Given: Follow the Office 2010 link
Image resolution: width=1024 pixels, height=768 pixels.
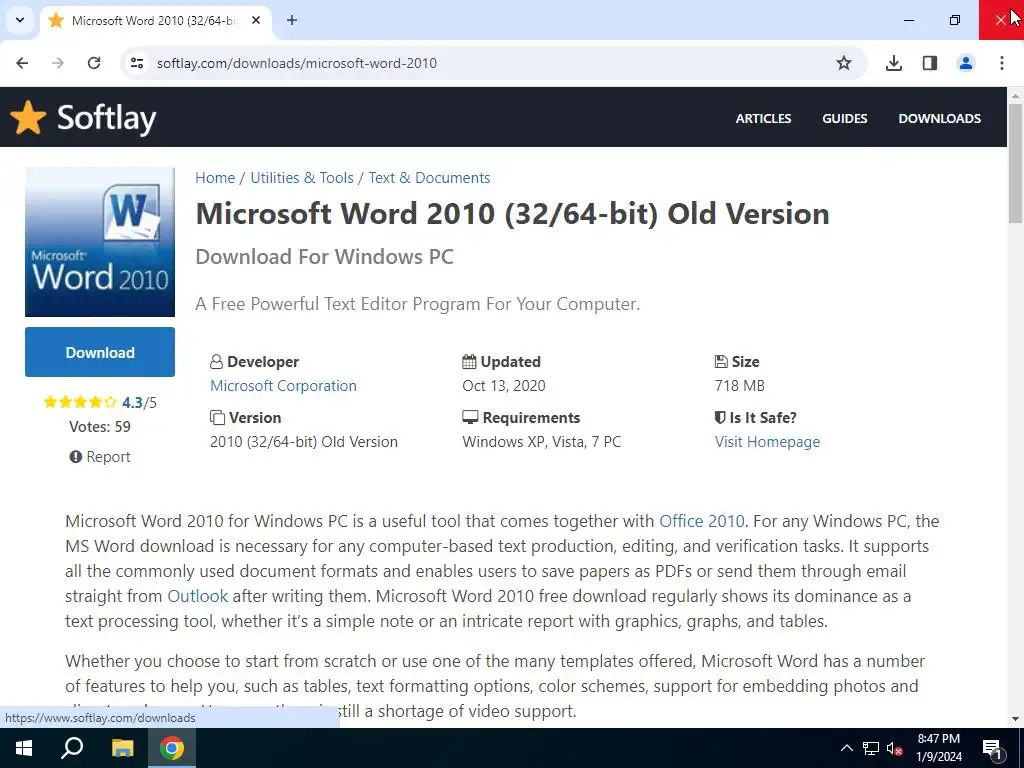Looking at the screenshot, I should click(x=701, y=521).
